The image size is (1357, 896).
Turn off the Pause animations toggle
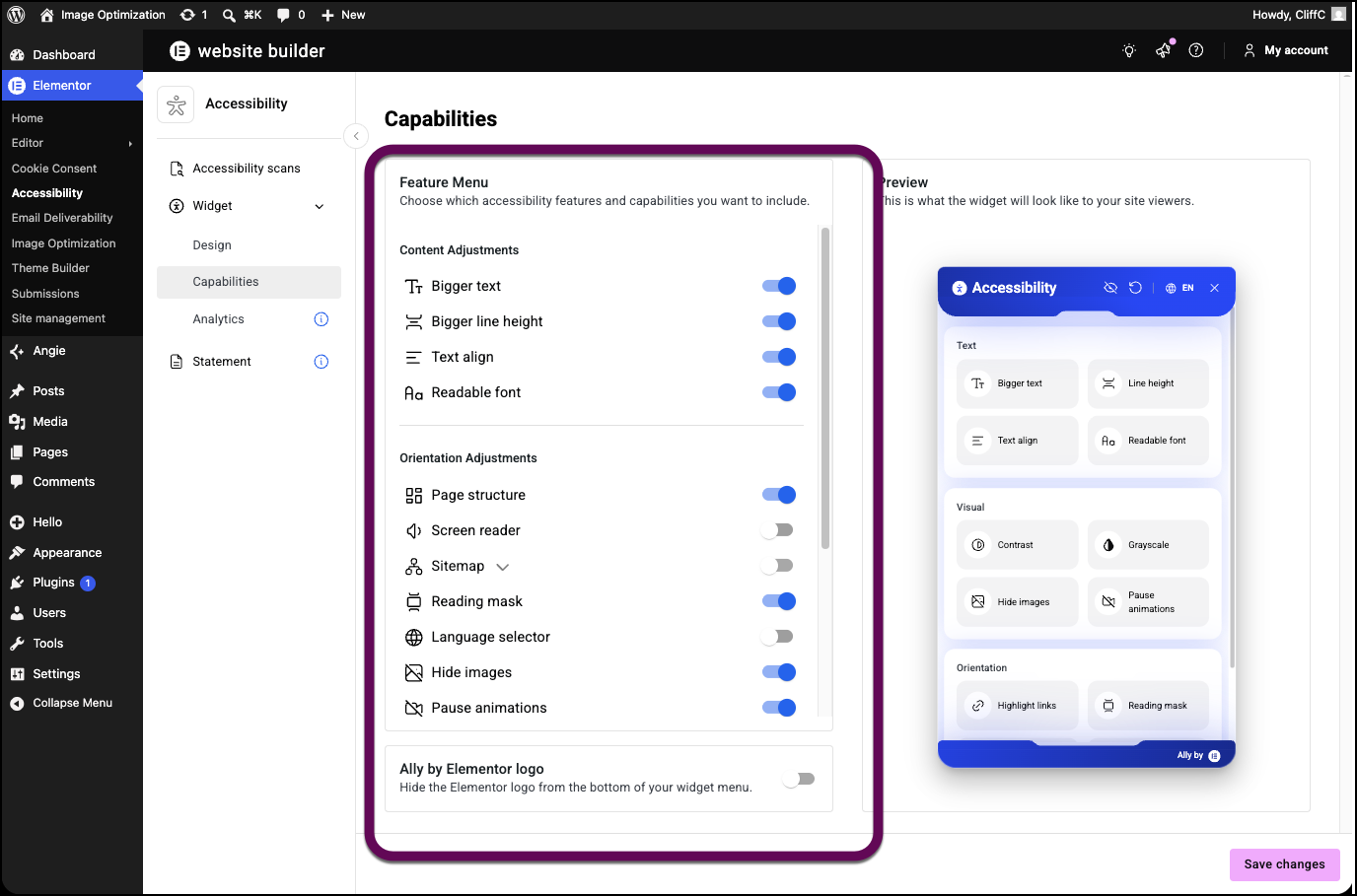tap(779, 708)
